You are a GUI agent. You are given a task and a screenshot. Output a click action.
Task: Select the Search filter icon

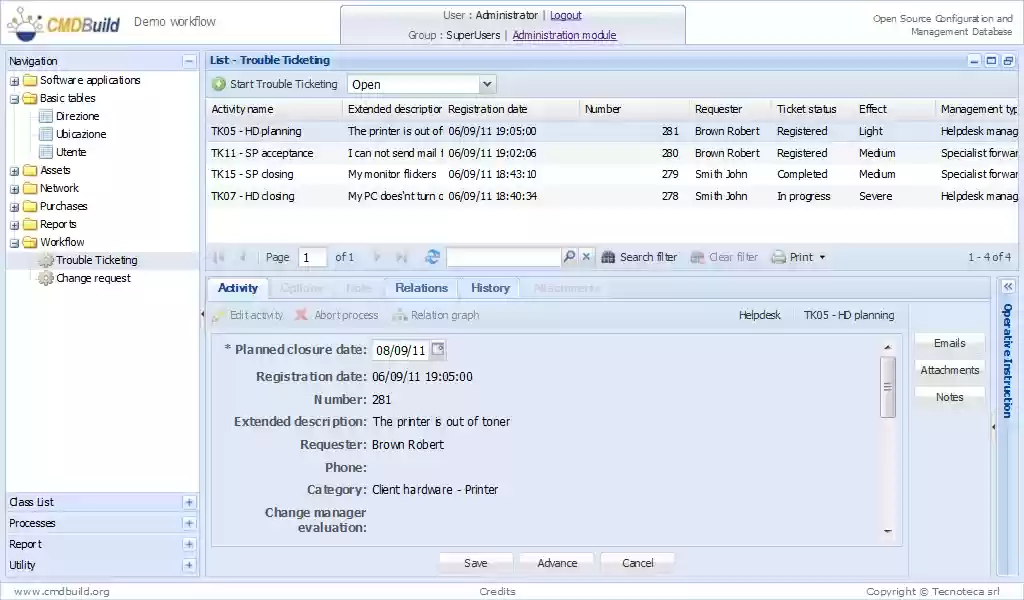click(609, 257)
